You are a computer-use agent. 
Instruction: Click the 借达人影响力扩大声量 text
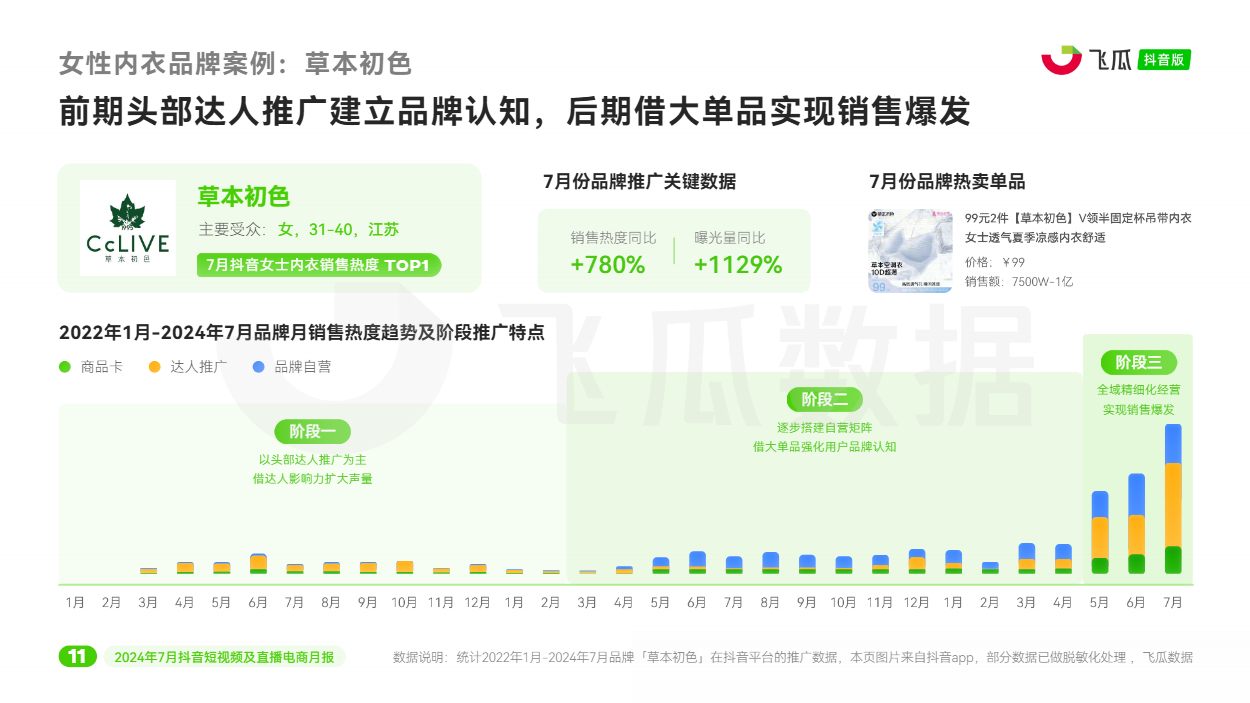coord(313,479)
